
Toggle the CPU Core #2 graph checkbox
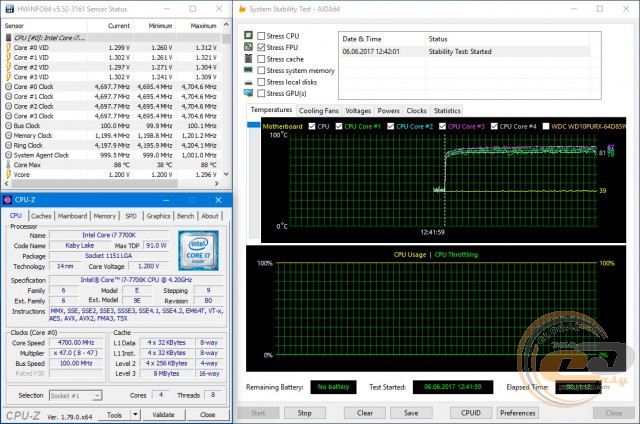coord(391,126)
